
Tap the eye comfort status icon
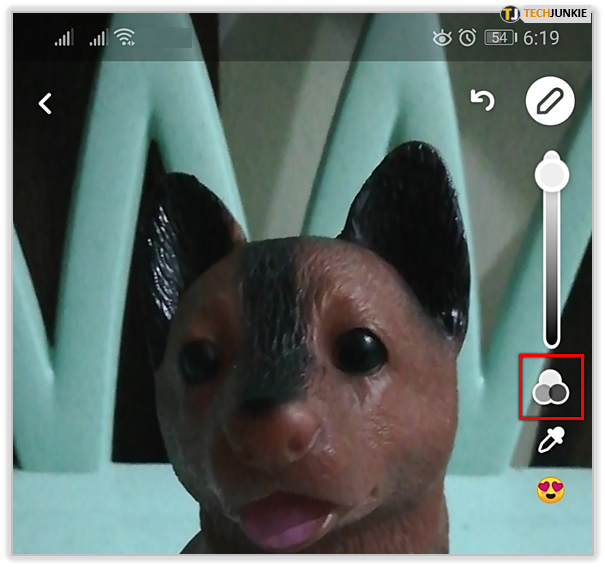click(x=442, y=38)
